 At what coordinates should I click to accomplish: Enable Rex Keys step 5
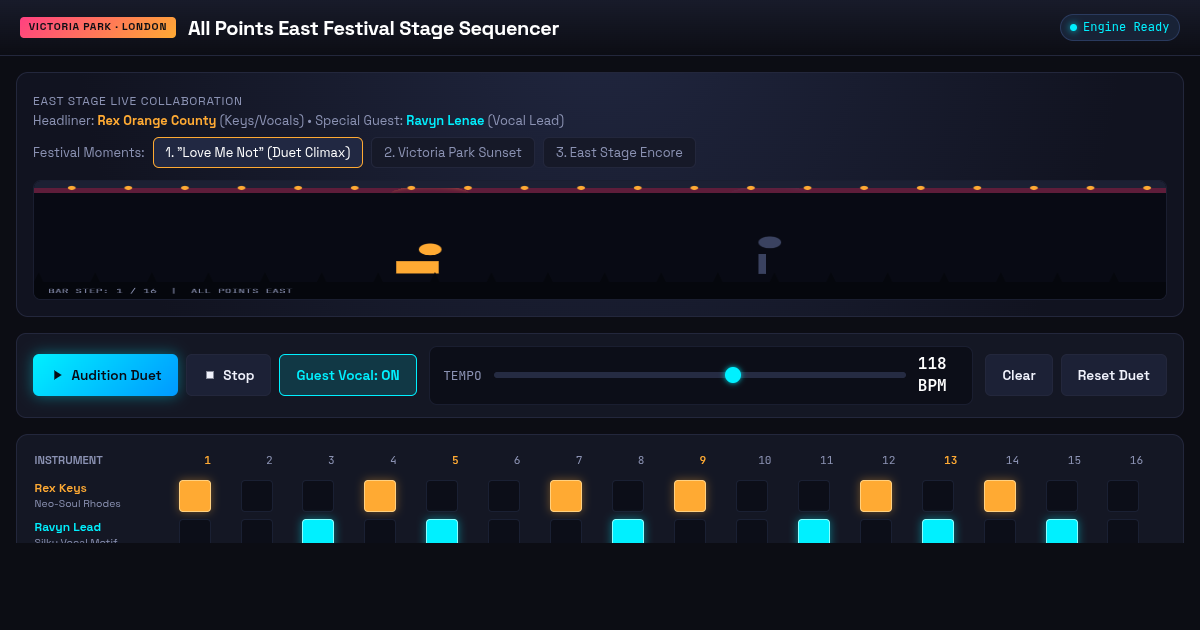click(442, 496)
